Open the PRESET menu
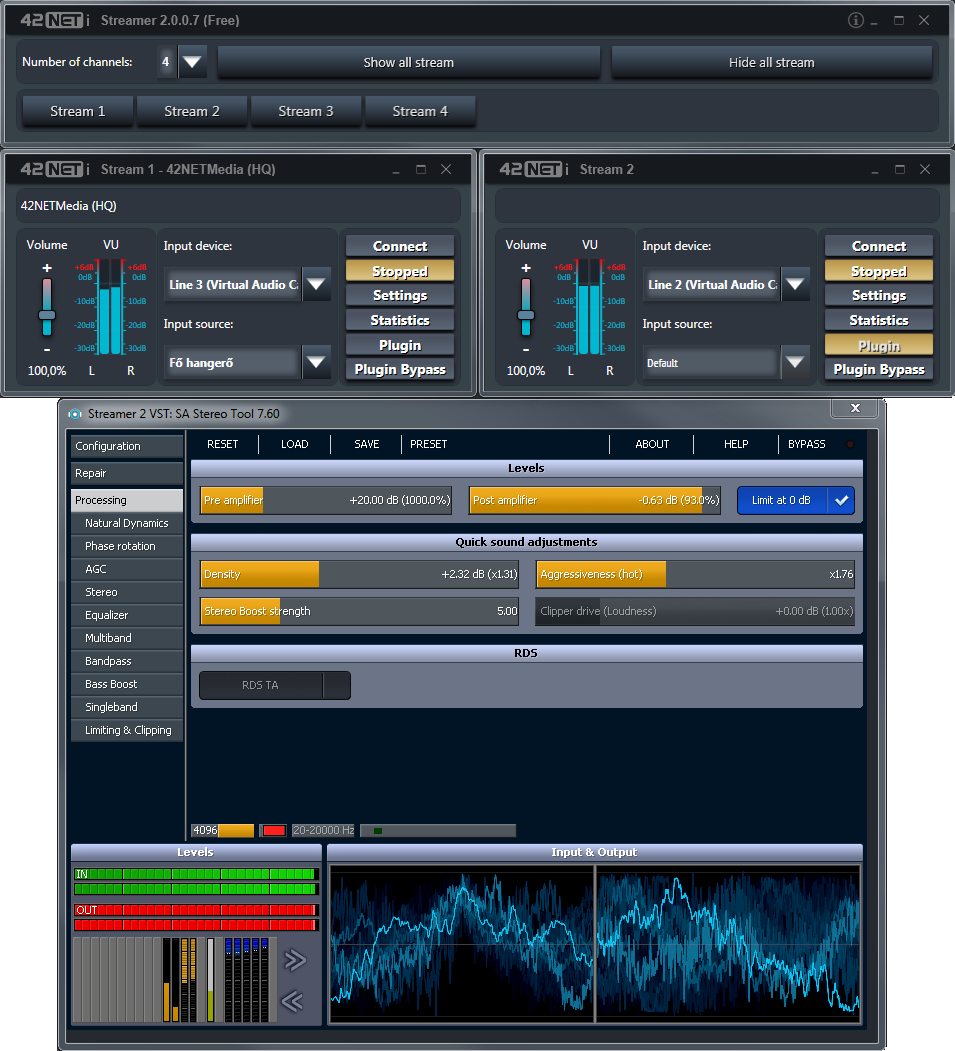This screenshot has width=955, height=1051. 428,444
